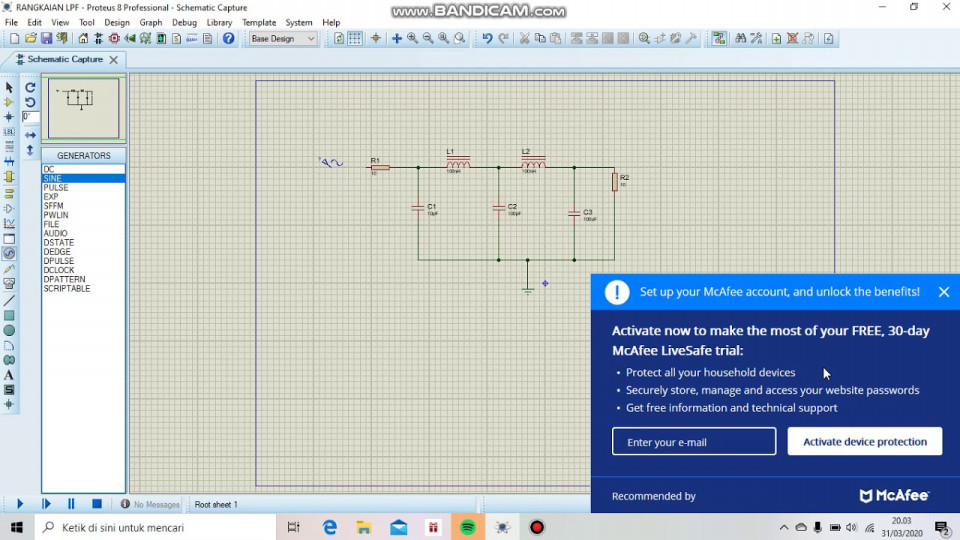Click the Zoom In magnifier icon
The width and height of the screenshot is (960, 540).
(x=412, y=39)
